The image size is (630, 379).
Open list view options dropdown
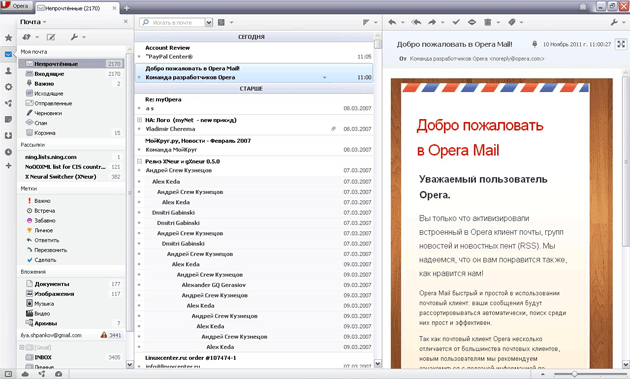coord(231,23)
